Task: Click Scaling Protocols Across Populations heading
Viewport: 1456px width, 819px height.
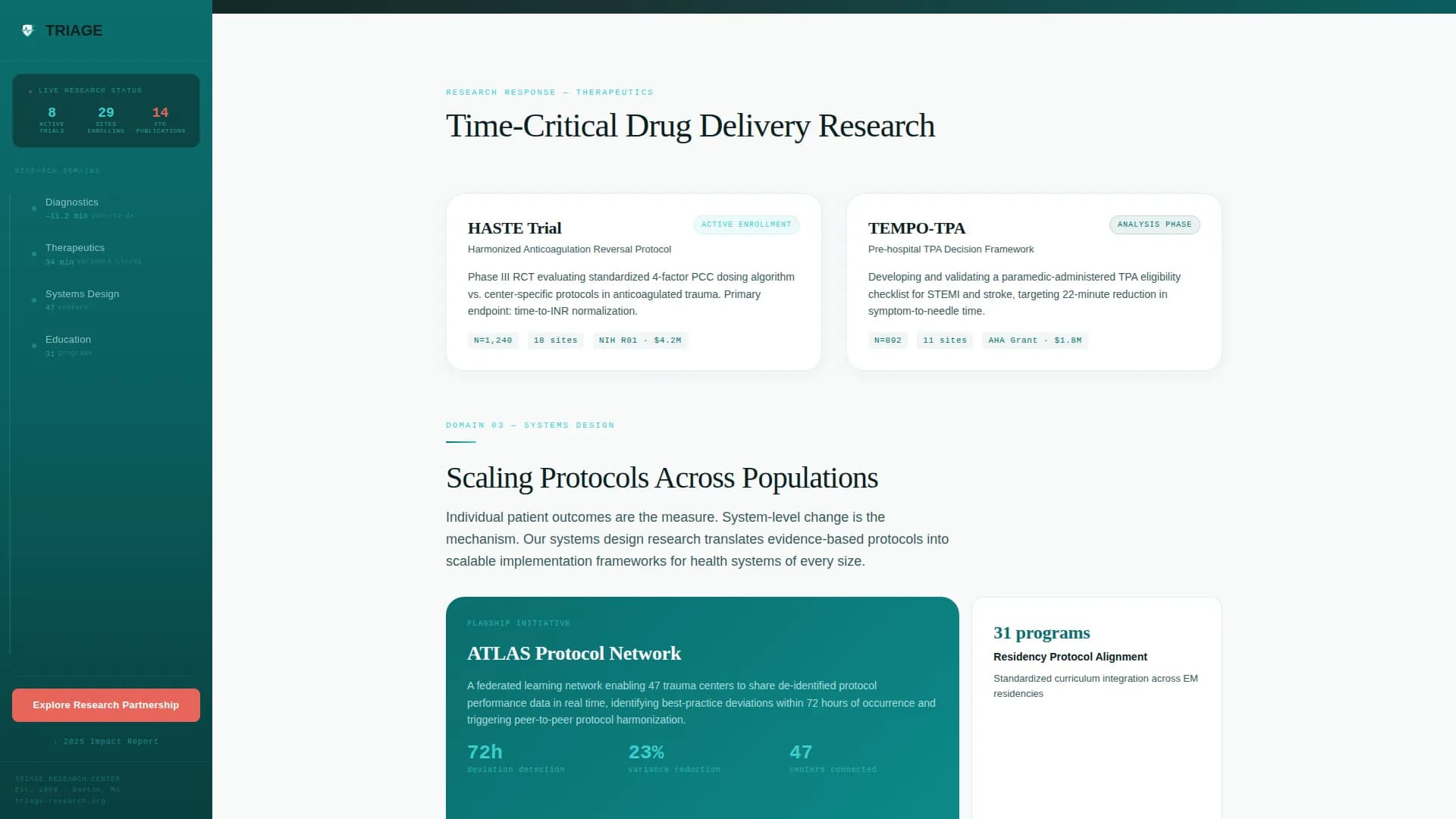Action: click(662, 478)
